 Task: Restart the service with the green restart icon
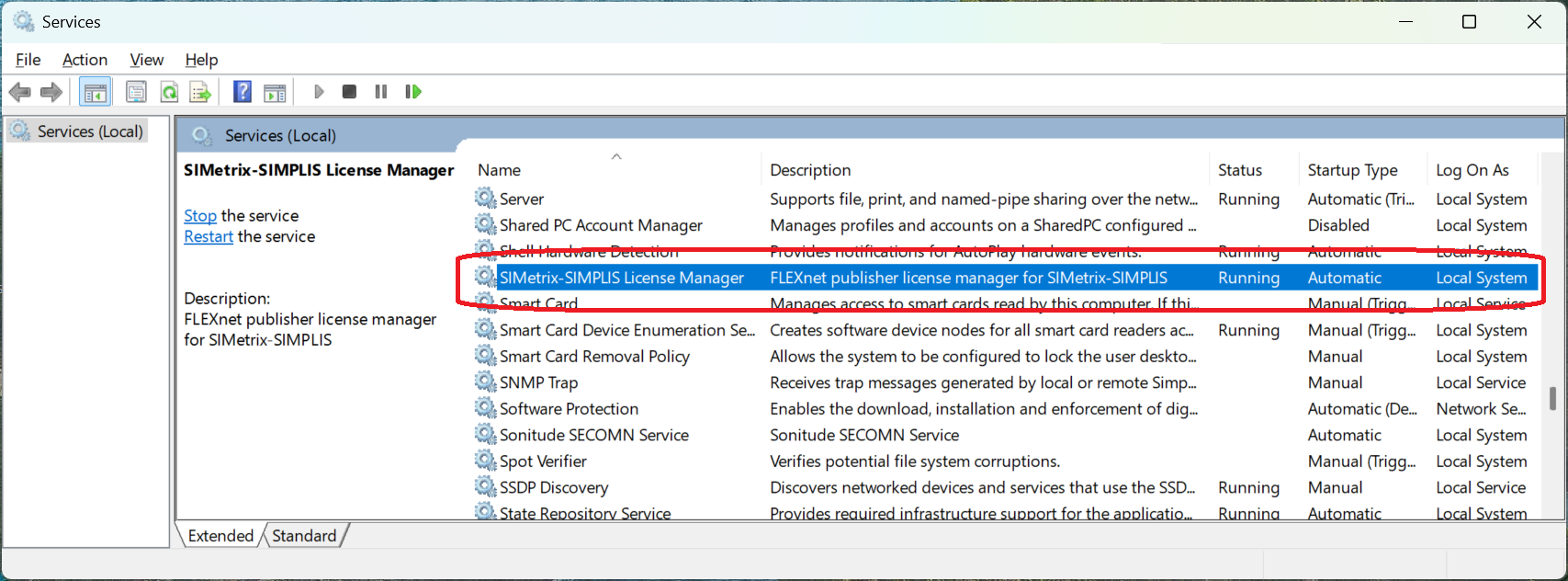(413, 92)
